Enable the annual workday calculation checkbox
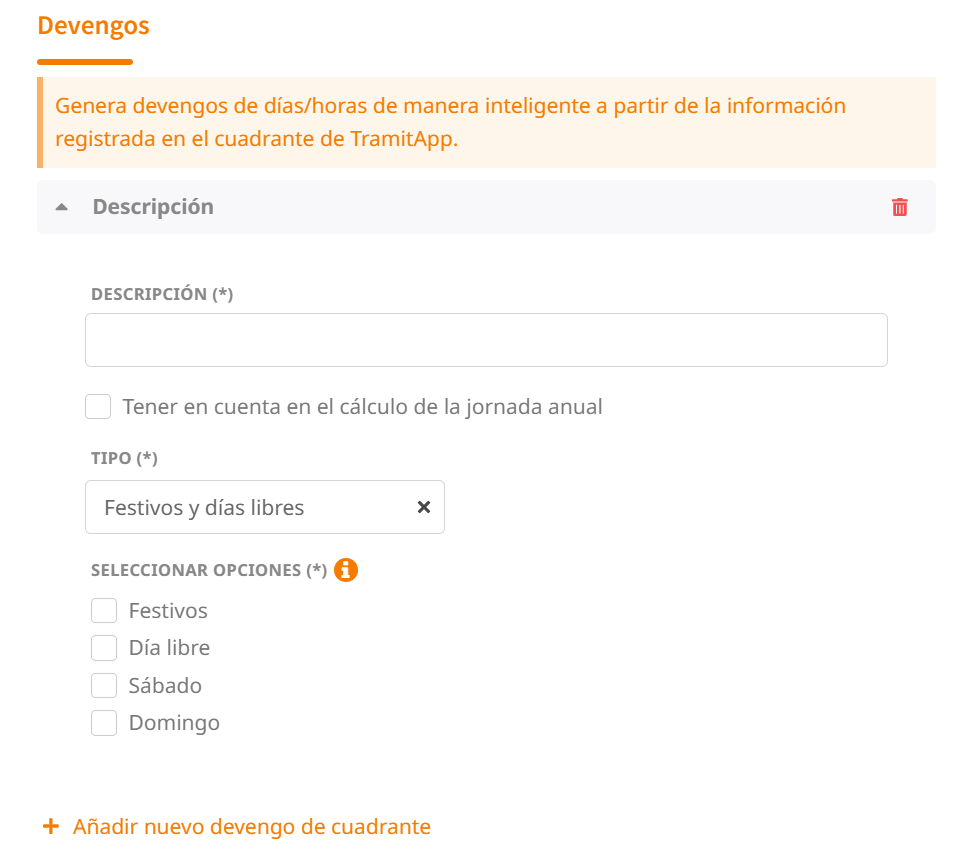 point(98,407)
